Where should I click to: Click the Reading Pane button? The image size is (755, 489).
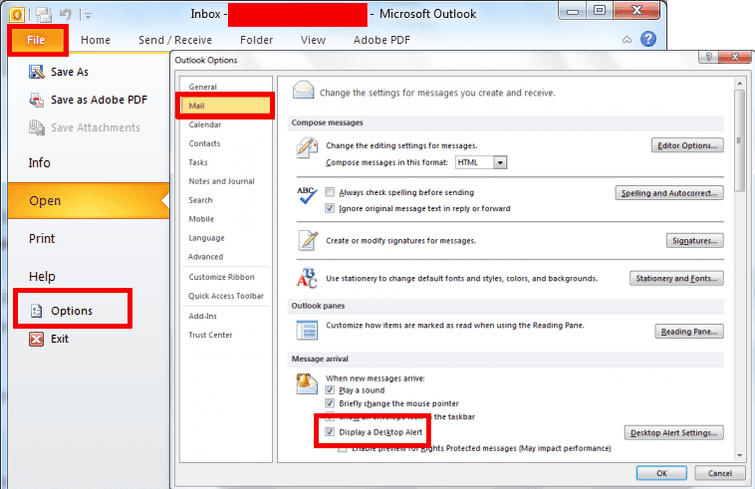[689, 332]
